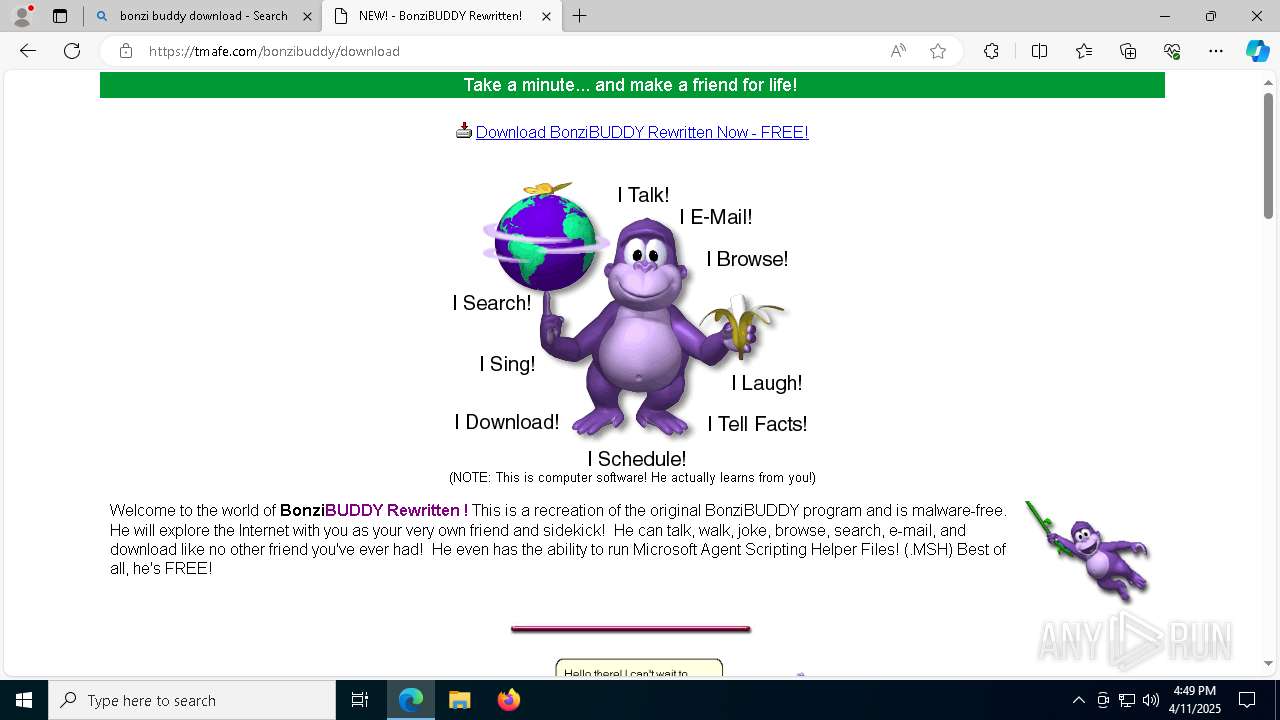Click Download BonziBUDDY Rewritten Now - FREE! link
The image size is (1280, 720).
(642, 132)
